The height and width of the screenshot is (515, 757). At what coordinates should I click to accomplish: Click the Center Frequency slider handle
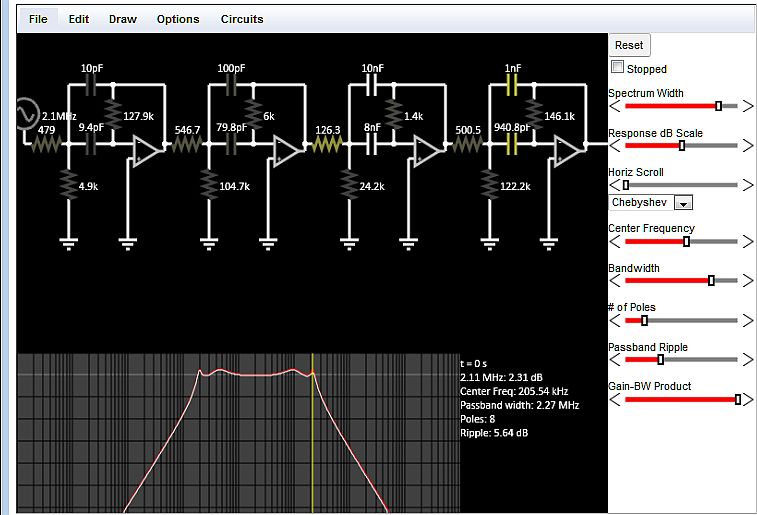(x=686, y=241)
